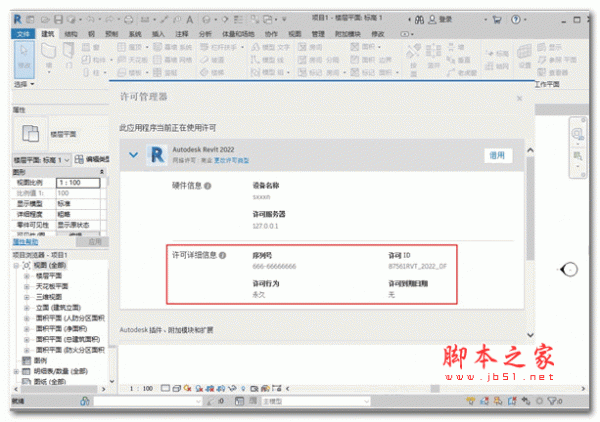Click the license dialog vertical scrollbar
Image resolution: width=600 pixels, height=422 pixels.
530,207
